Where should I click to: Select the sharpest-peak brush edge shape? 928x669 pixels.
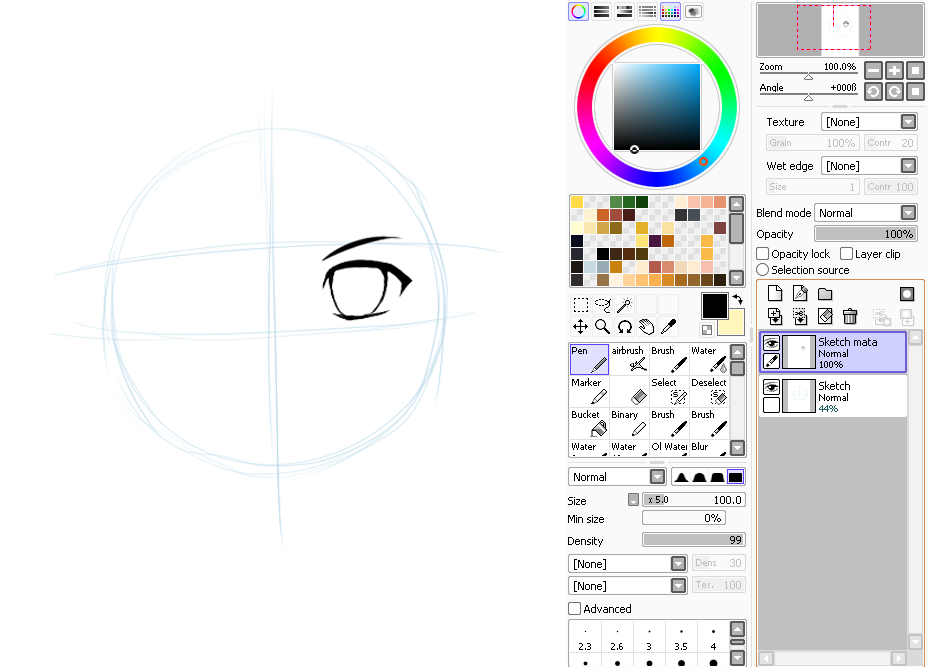pyautogui.click(x=681, y=477)
